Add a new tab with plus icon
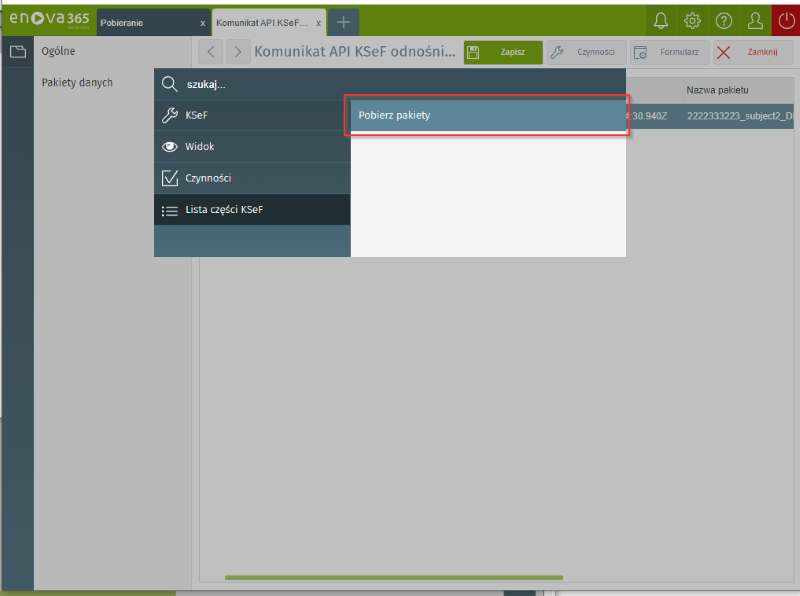This screenshot has height=596, width=800. coord(343,22)
